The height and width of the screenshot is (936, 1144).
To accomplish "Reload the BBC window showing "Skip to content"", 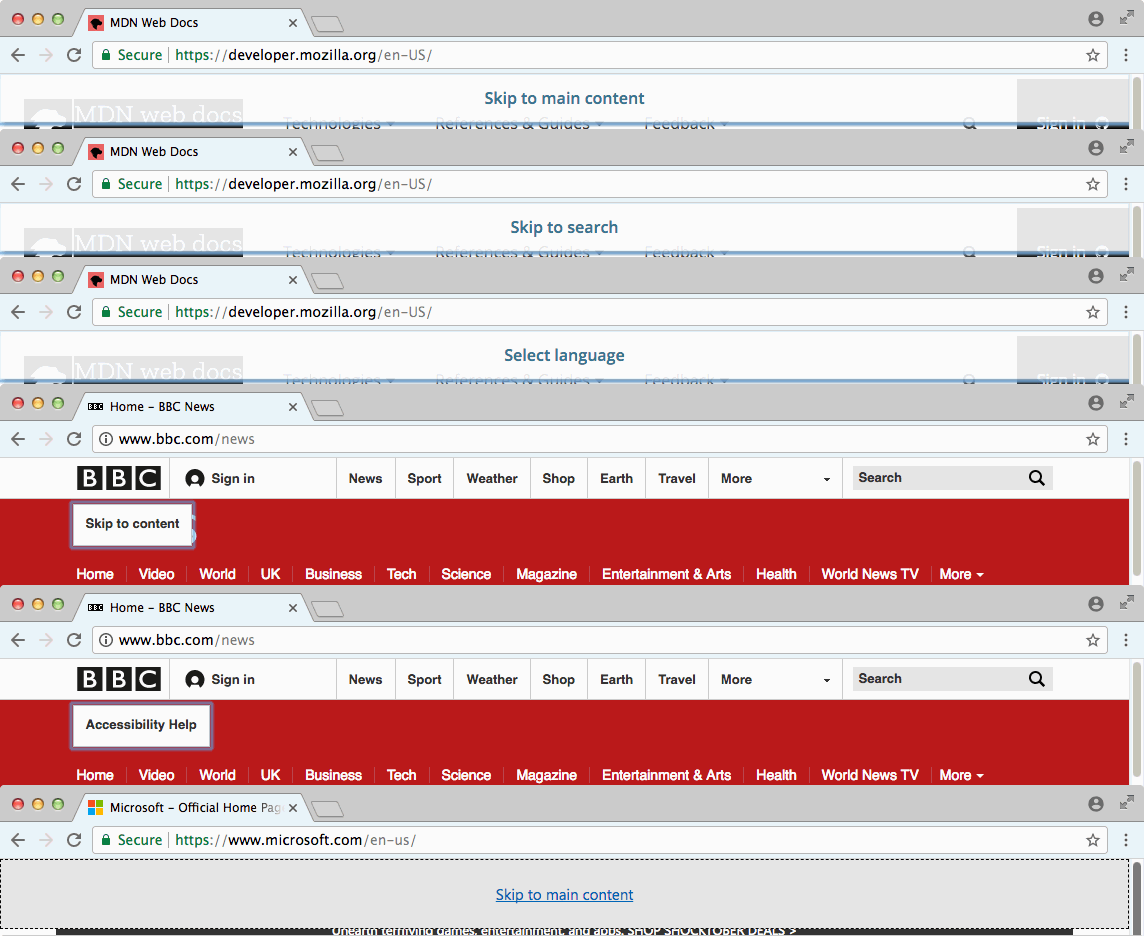I will point(74,439).
